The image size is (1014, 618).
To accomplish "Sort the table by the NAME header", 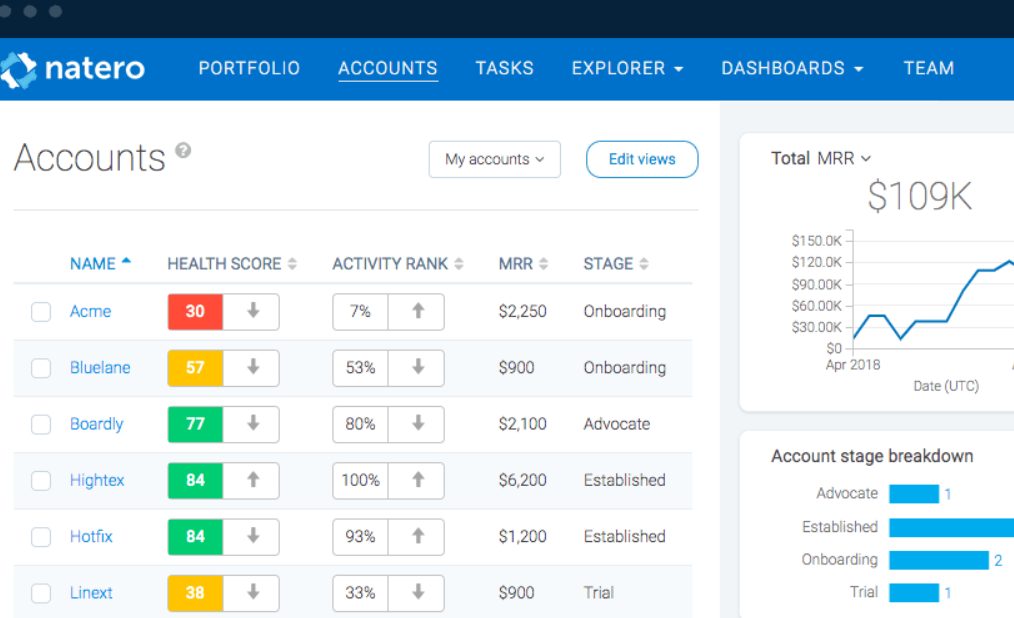I will (92, 264).
